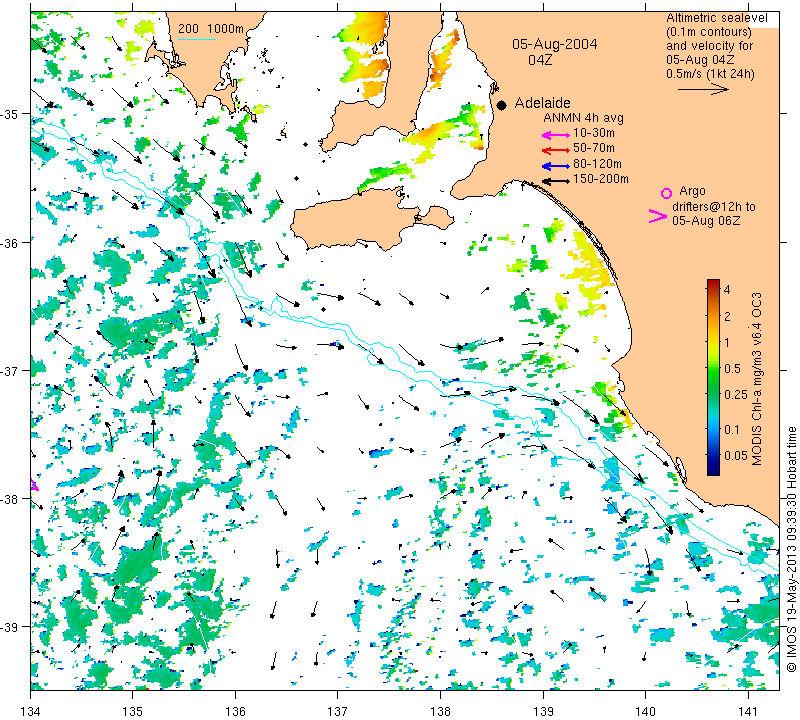800x720 pixels.
Task: Click the "05-Aug 04Z" caption line
Action: click(699, 60)
